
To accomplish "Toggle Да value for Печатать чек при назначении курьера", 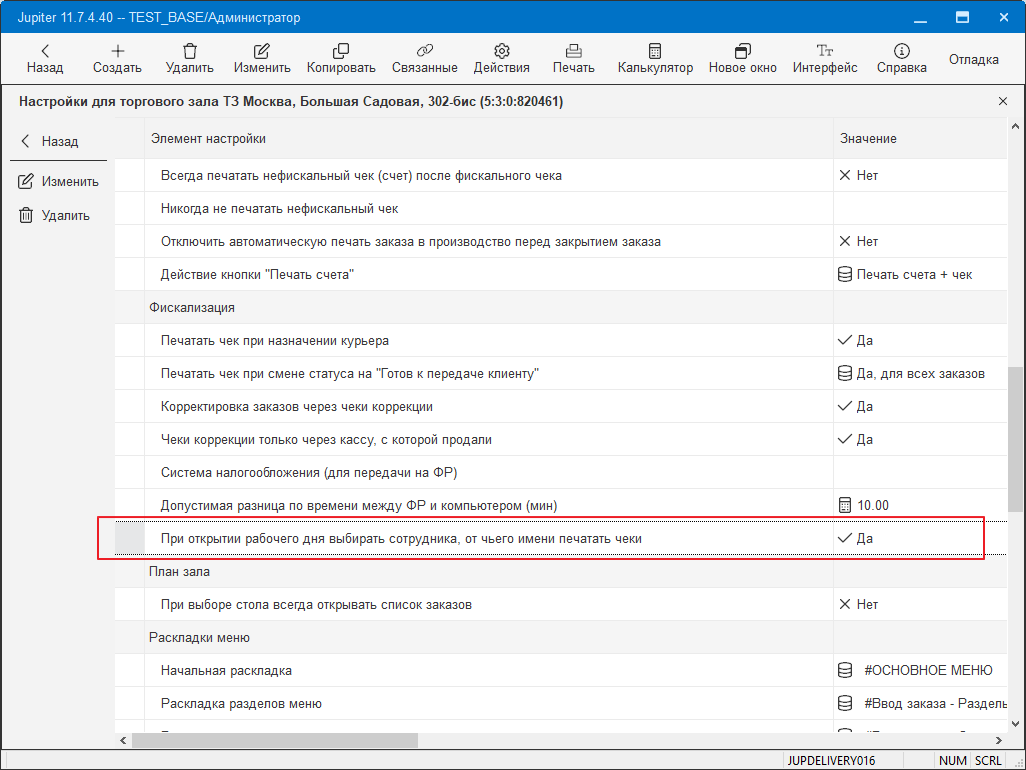I will coord(856,340).
